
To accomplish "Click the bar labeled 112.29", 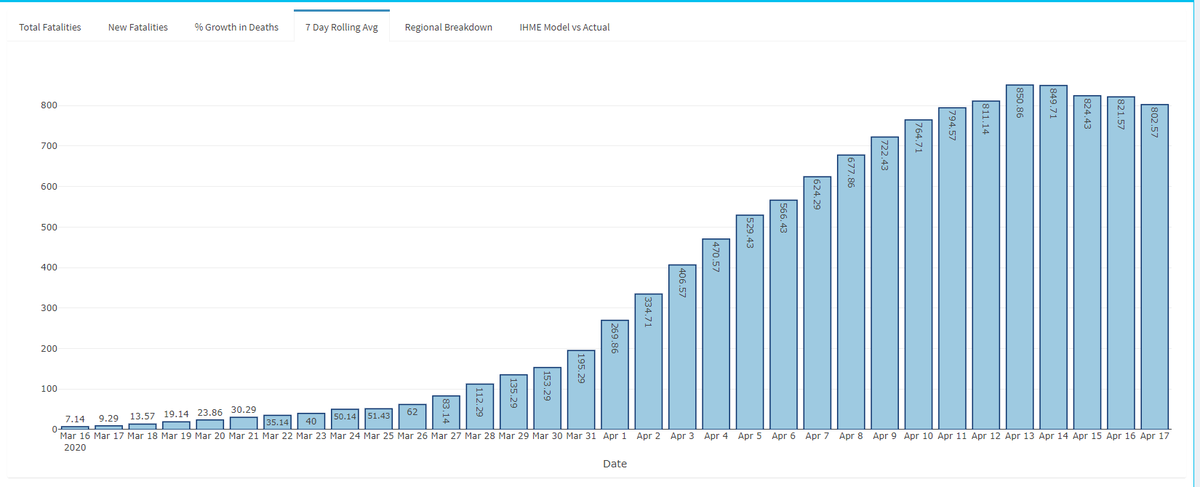I will [480, 406].
